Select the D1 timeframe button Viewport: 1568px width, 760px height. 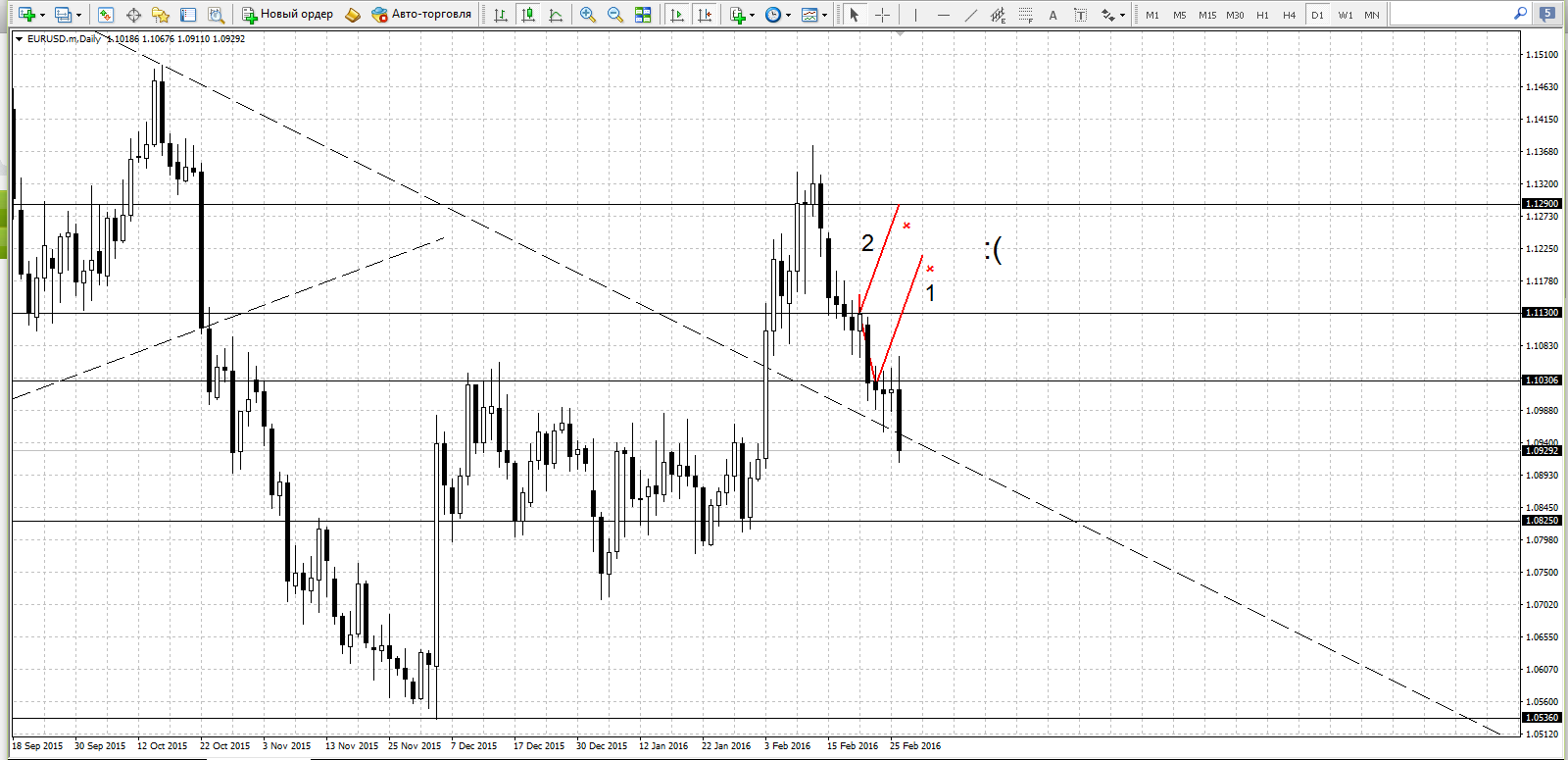[1317, 15]
